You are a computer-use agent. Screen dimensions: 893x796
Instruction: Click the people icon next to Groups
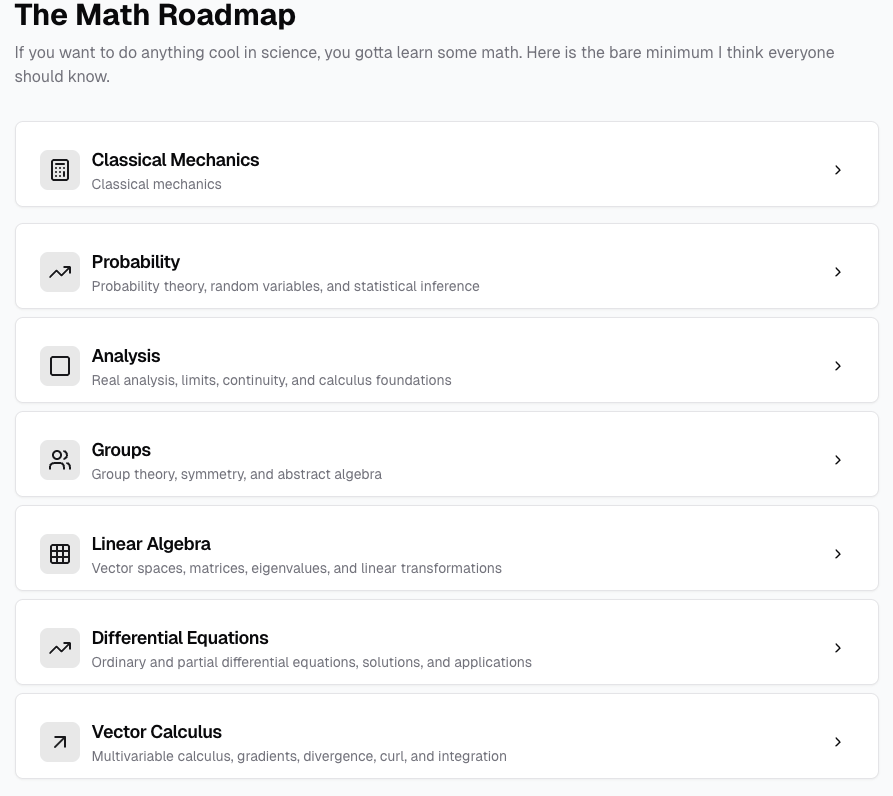[x=60, y=459]
